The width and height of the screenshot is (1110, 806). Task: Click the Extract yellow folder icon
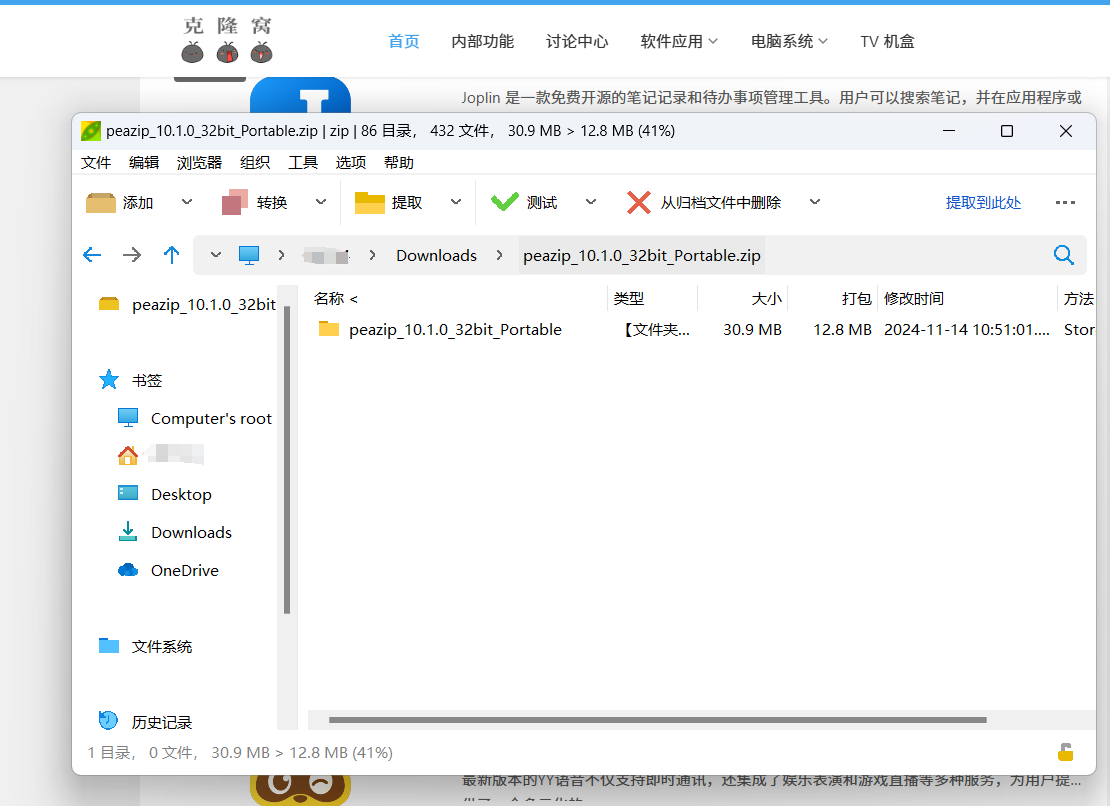click(x=370, y=203)
